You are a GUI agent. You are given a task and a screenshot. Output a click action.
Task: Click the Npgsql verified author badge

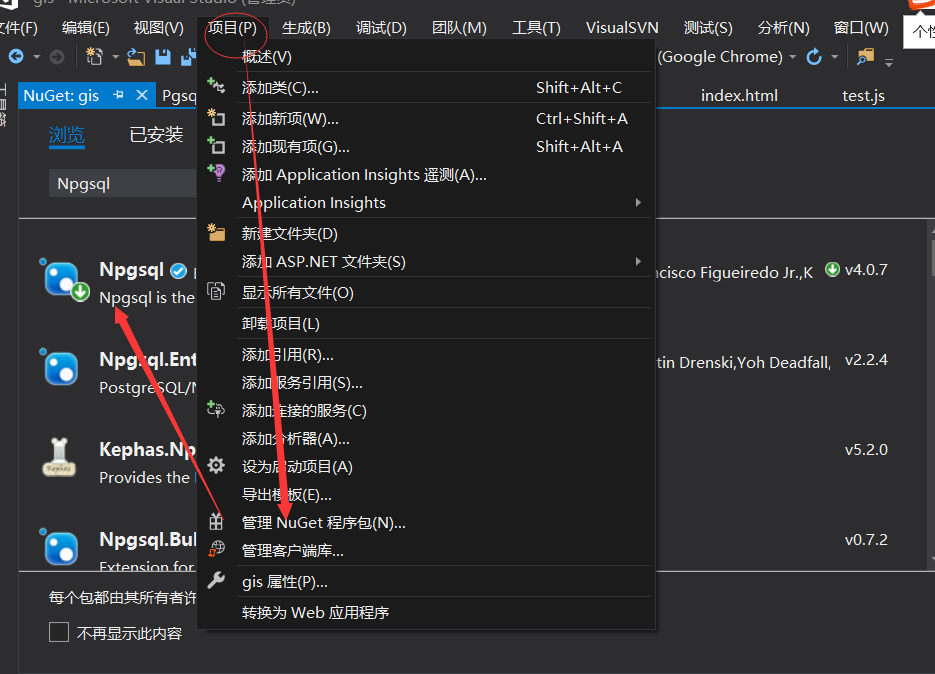click(x=178, y=271)
